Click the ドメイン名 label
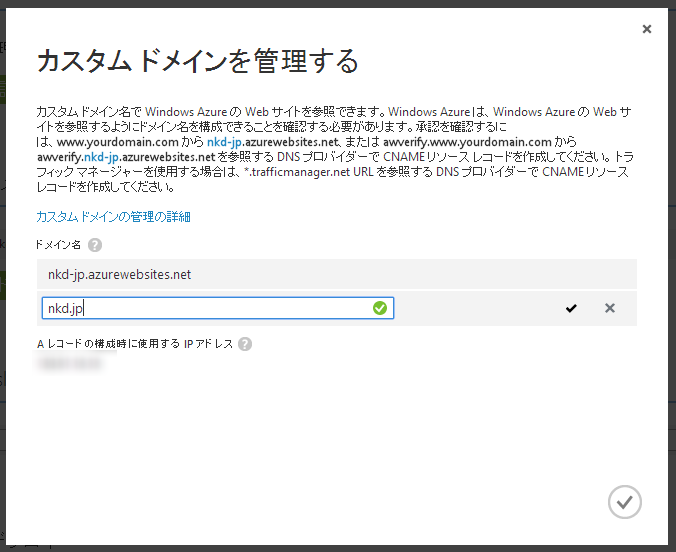This screenshot has width=676, height=552. click(x=58, y=245)
